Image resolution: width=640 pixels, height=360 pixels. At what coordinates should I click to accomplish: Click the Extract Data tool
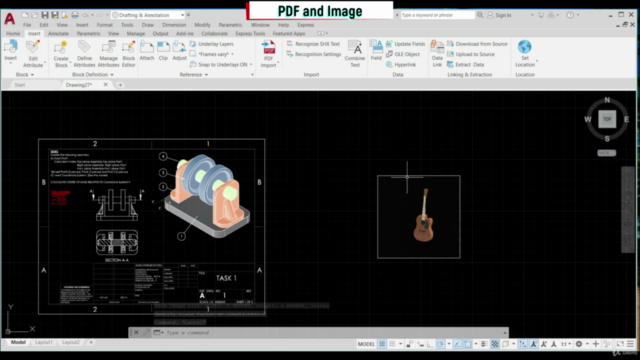coord(465,64)
